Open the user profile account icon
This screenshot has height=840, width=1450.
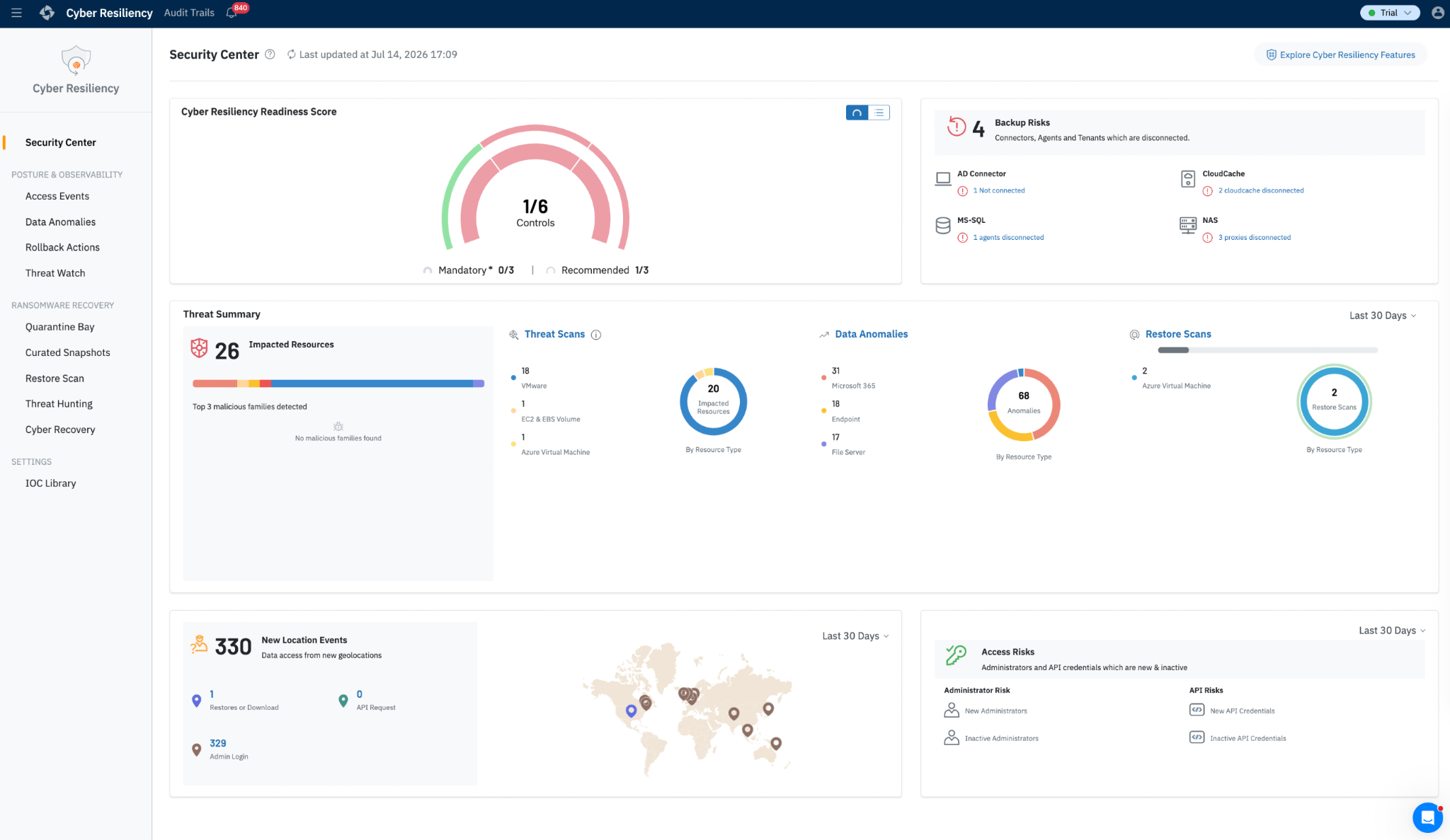coord(1437,13)
